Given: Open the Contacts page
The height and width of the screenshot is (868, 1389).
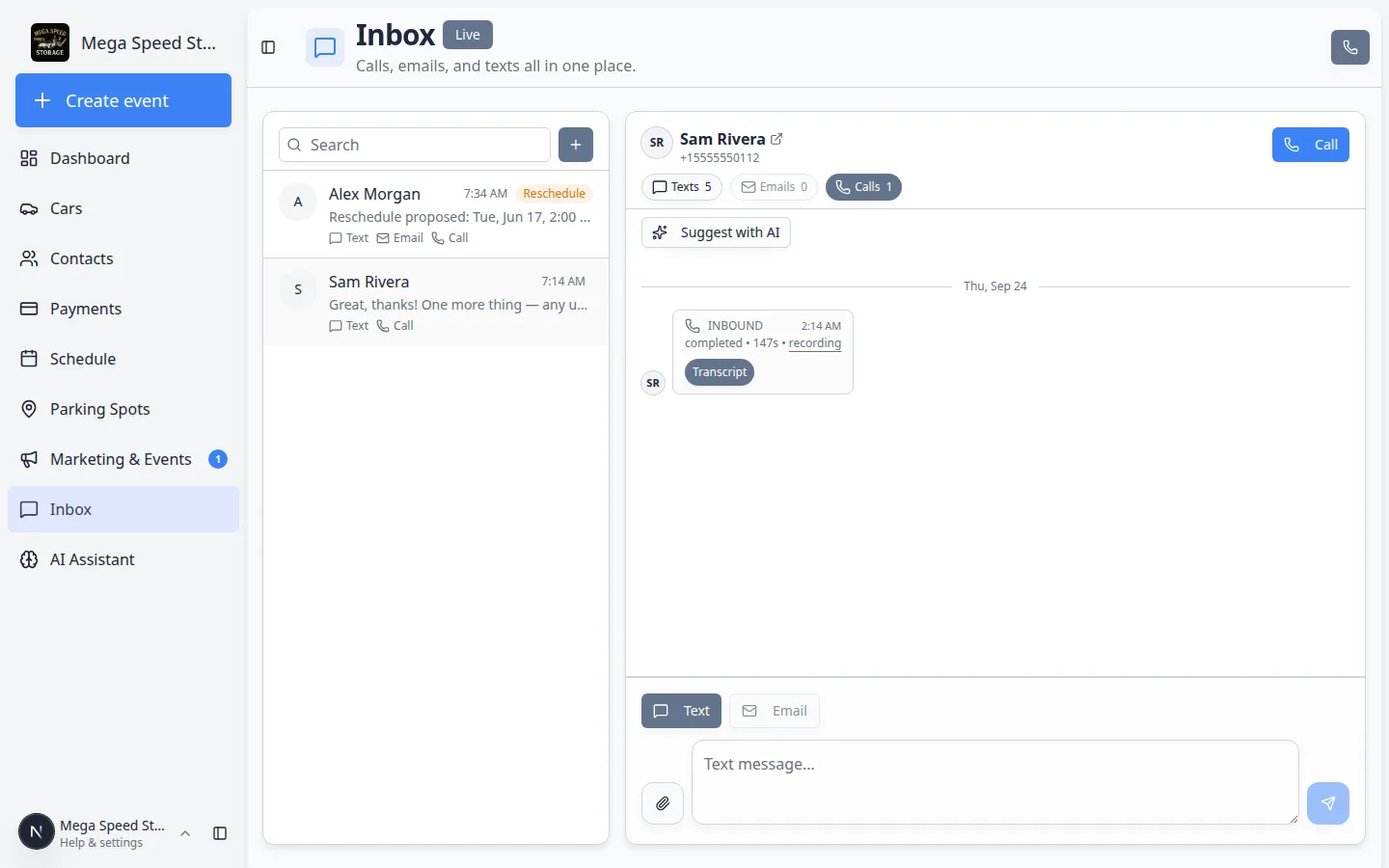Looking at the screenshot, I should tap(123, 258).
